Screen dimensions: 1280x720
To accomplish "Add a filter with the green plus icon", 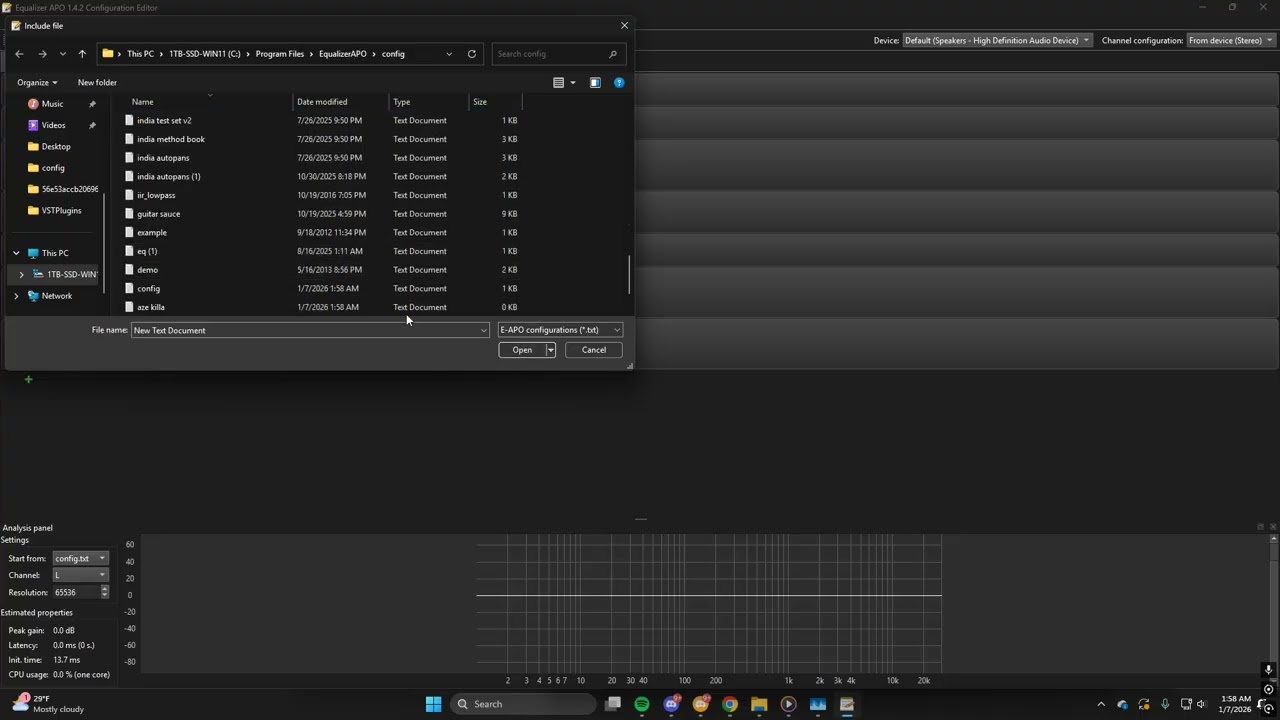I will click(x=28, y=379).
